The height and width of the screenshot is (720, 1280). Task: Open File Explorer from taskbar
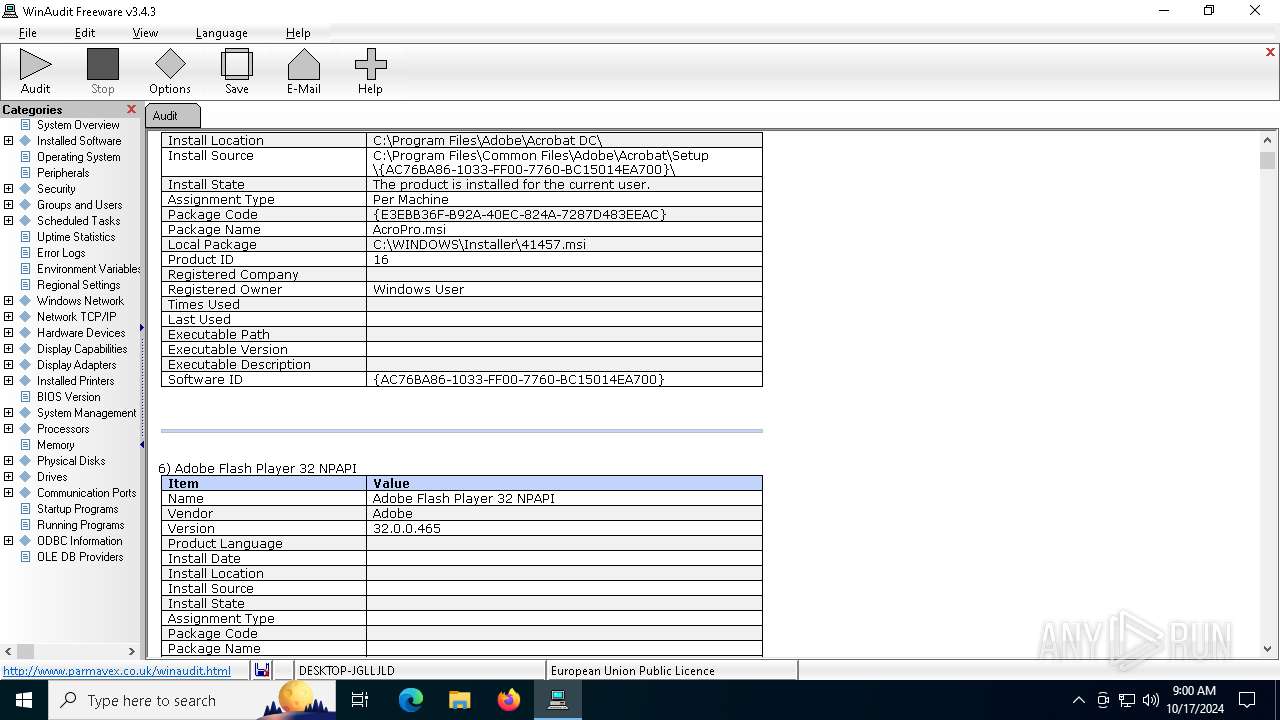click(459, 700)
